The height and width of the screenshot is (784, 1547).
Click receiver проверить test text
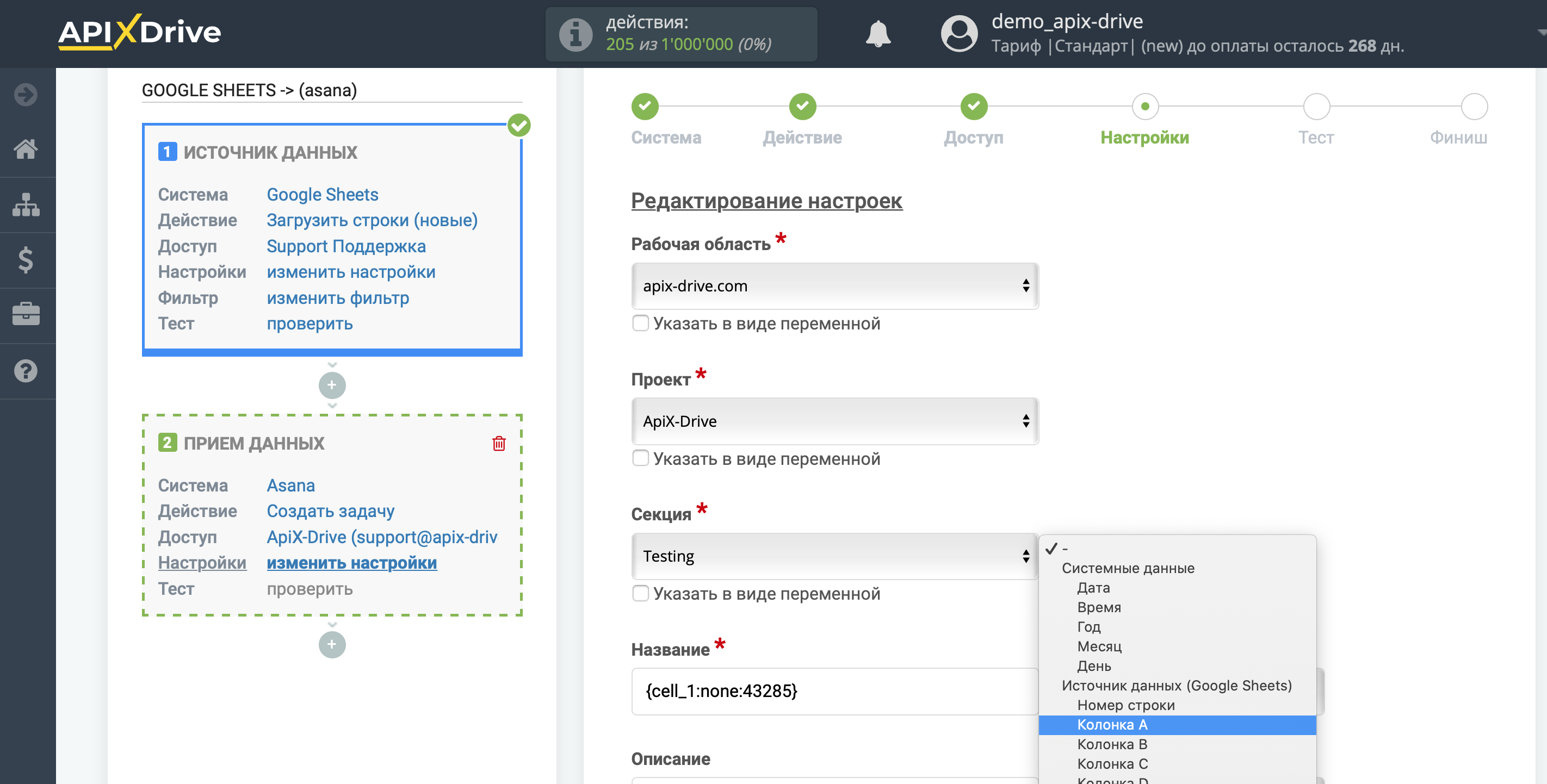click(x=310, y=589)
